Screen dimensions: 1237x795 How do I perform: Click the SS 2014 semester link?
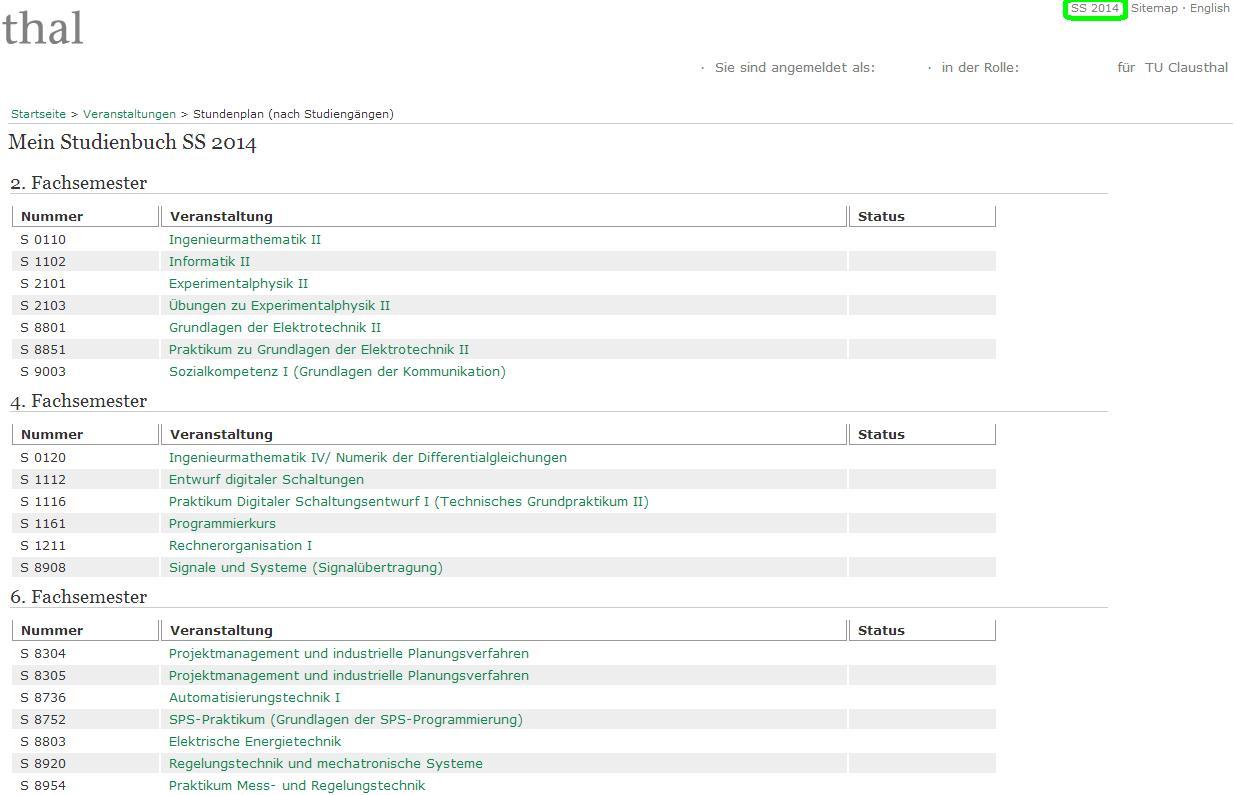click(x=1094, y=9)
